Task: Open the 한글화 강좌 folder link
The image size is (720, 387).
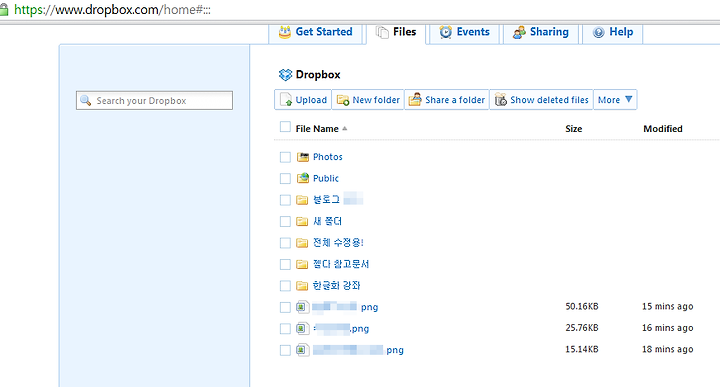Action: coord(337,286)
